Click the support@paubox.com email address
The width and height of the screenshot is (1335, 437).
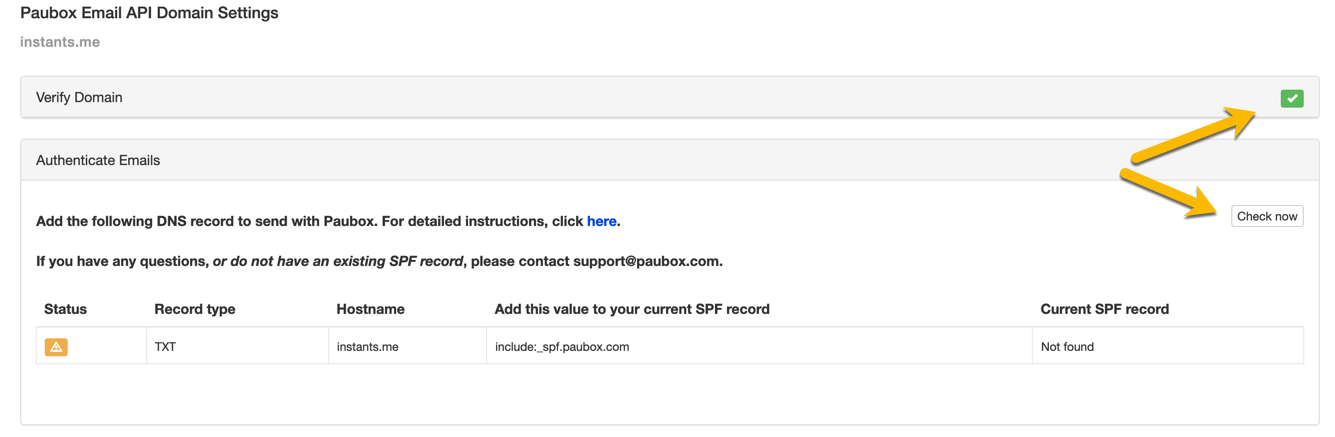pyautogui.click(x=646, y=261)
